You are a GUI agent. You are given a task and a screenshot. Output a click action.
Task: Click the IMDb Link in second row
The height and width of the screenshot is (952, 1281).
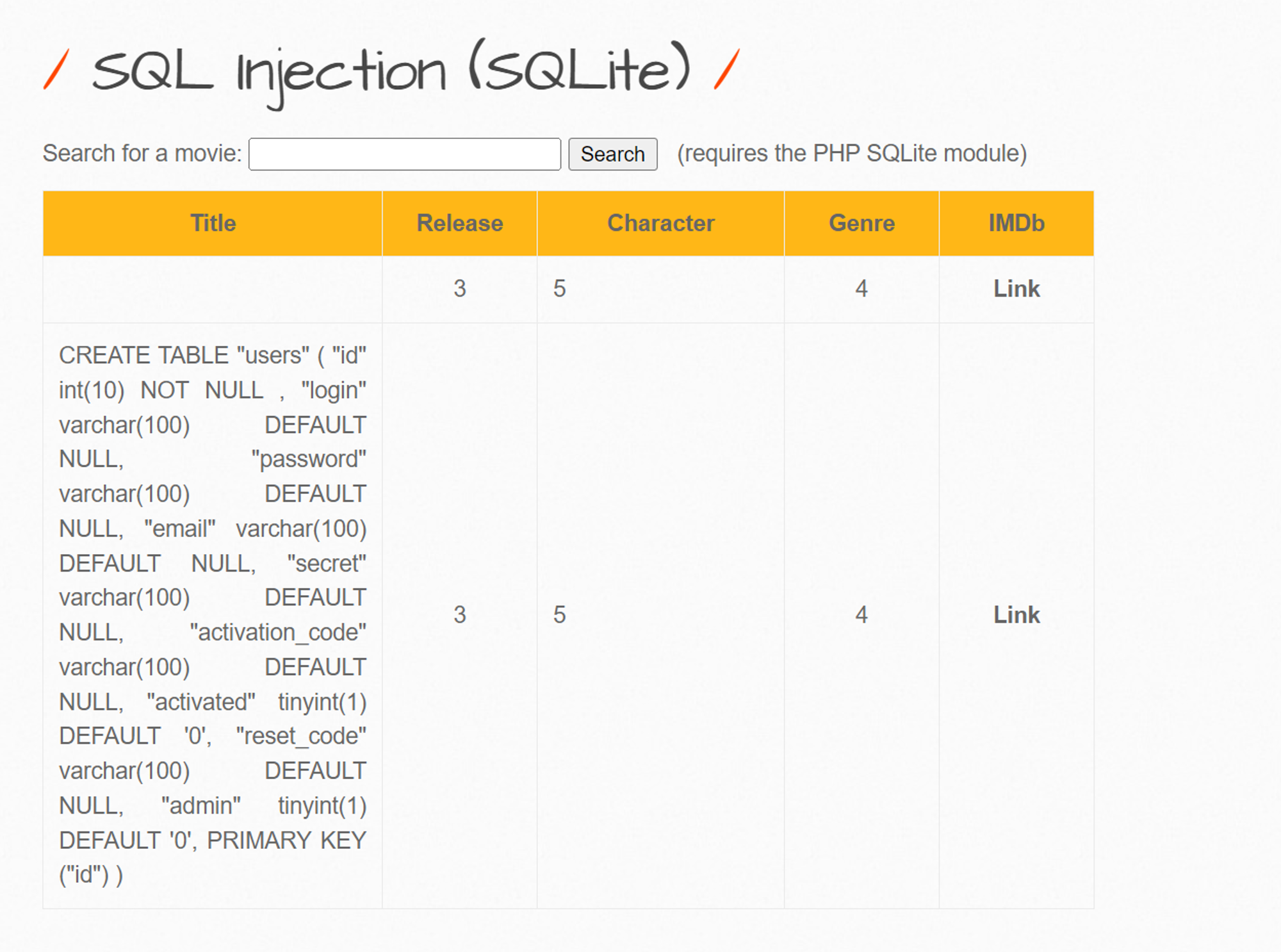tap(1016, 613)
